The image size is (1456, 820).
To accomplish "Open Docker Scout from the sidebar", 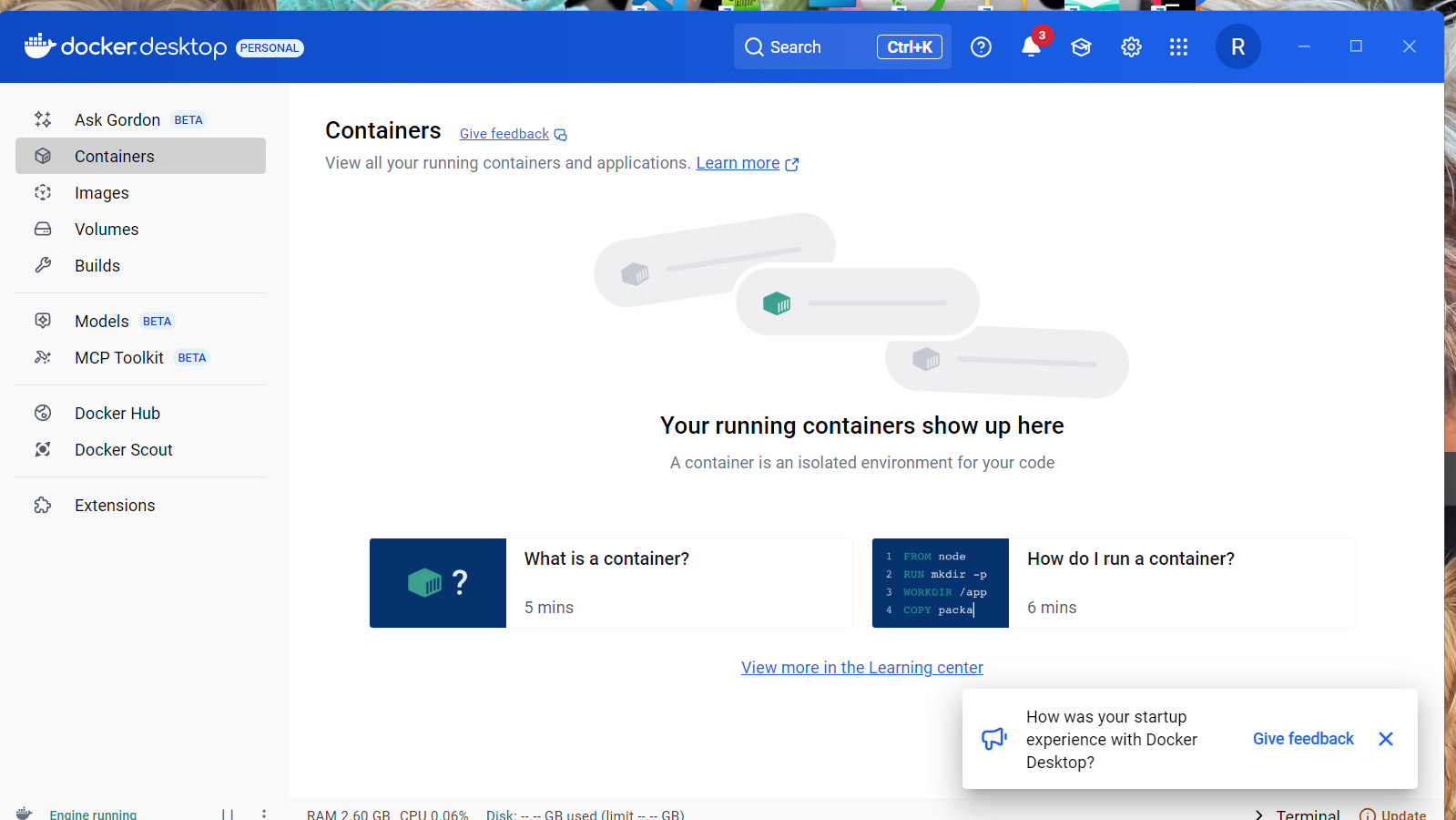I will tap(140, 449).
